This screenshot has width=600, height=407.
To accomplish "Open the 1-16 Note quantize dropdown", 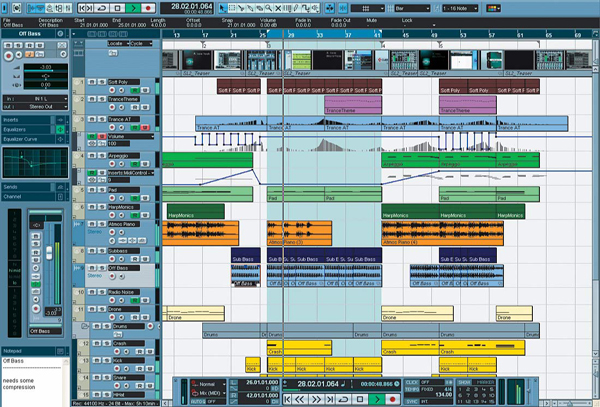I will tap(460, 8).
